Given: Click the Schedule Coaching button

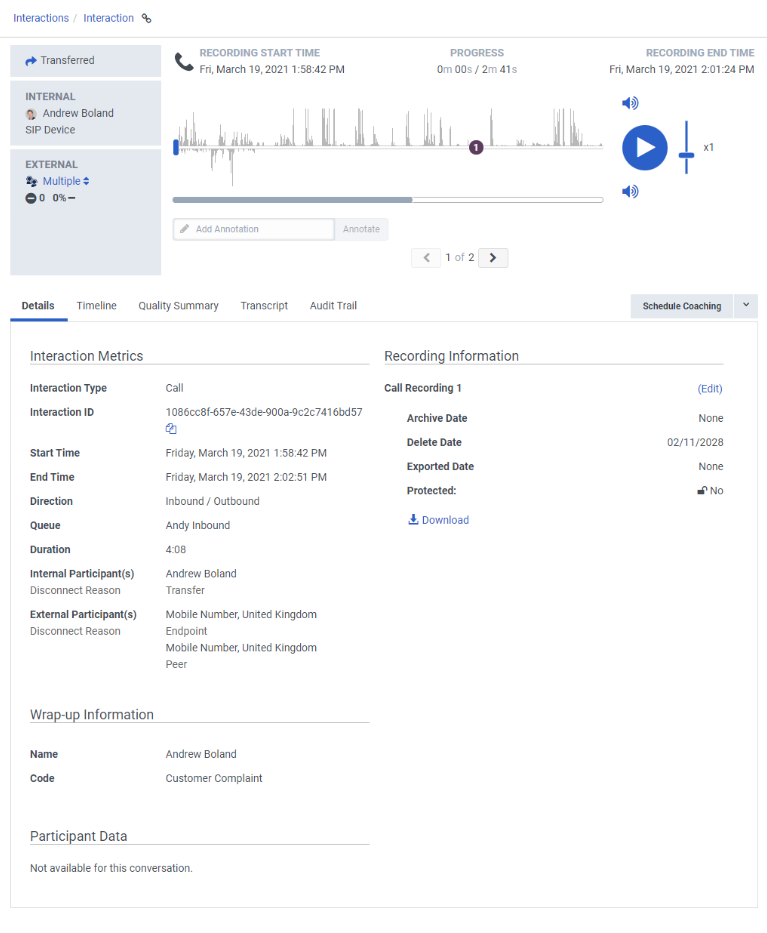Looking at the screenshot, I should click(x=681, y=306).
